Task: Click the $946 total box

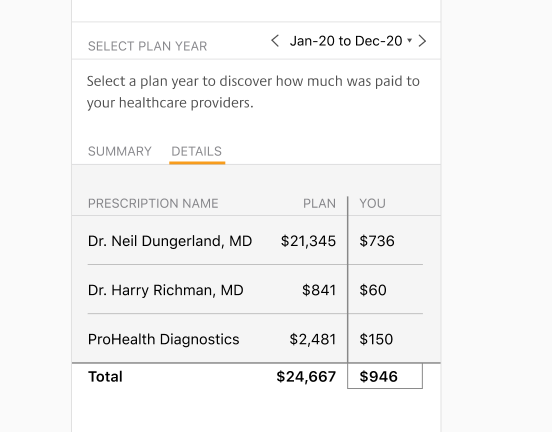Action: 385,376
